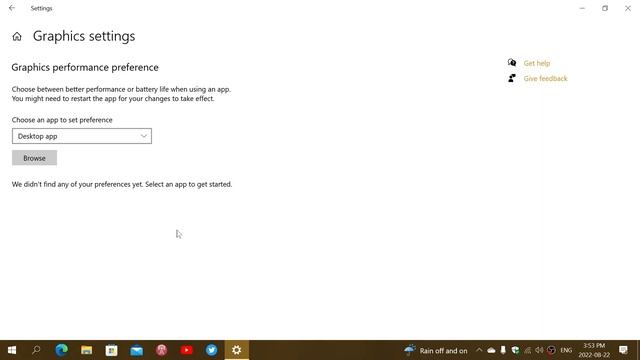The width and height of the screenshot is (640, 360).
Task: Click the 'We didn't find any of your preferences' text
Action: pos(122,184)
